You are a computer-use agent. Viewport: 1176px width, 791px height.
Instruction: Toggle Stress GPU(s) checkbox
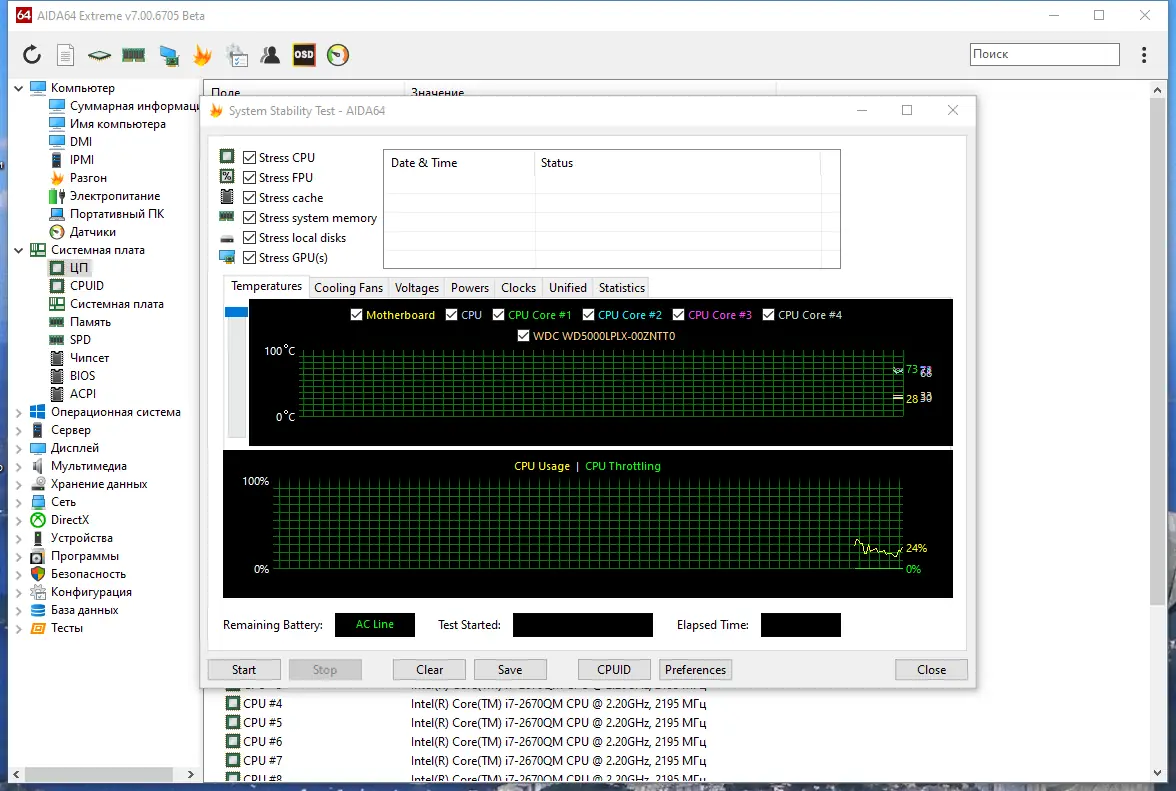click(x=250, y=258)
